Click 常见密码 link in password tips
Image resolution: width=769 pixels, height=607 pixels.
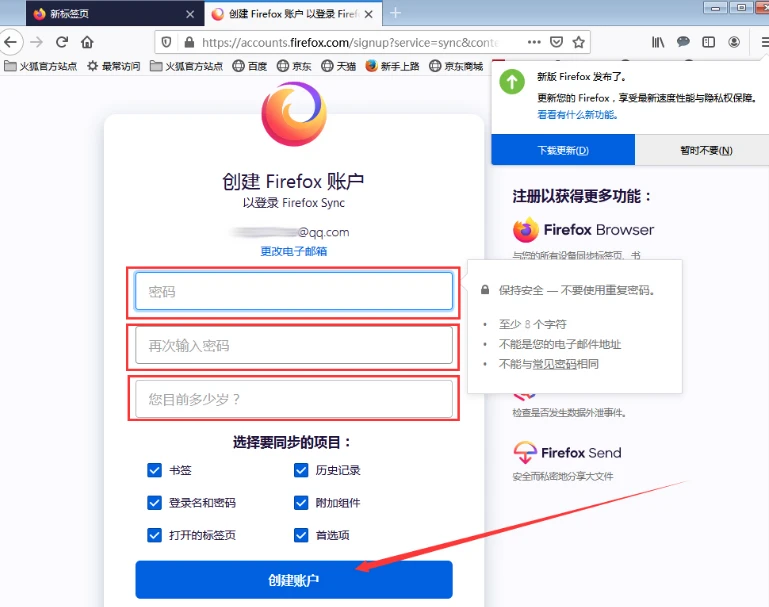(554, 364)
